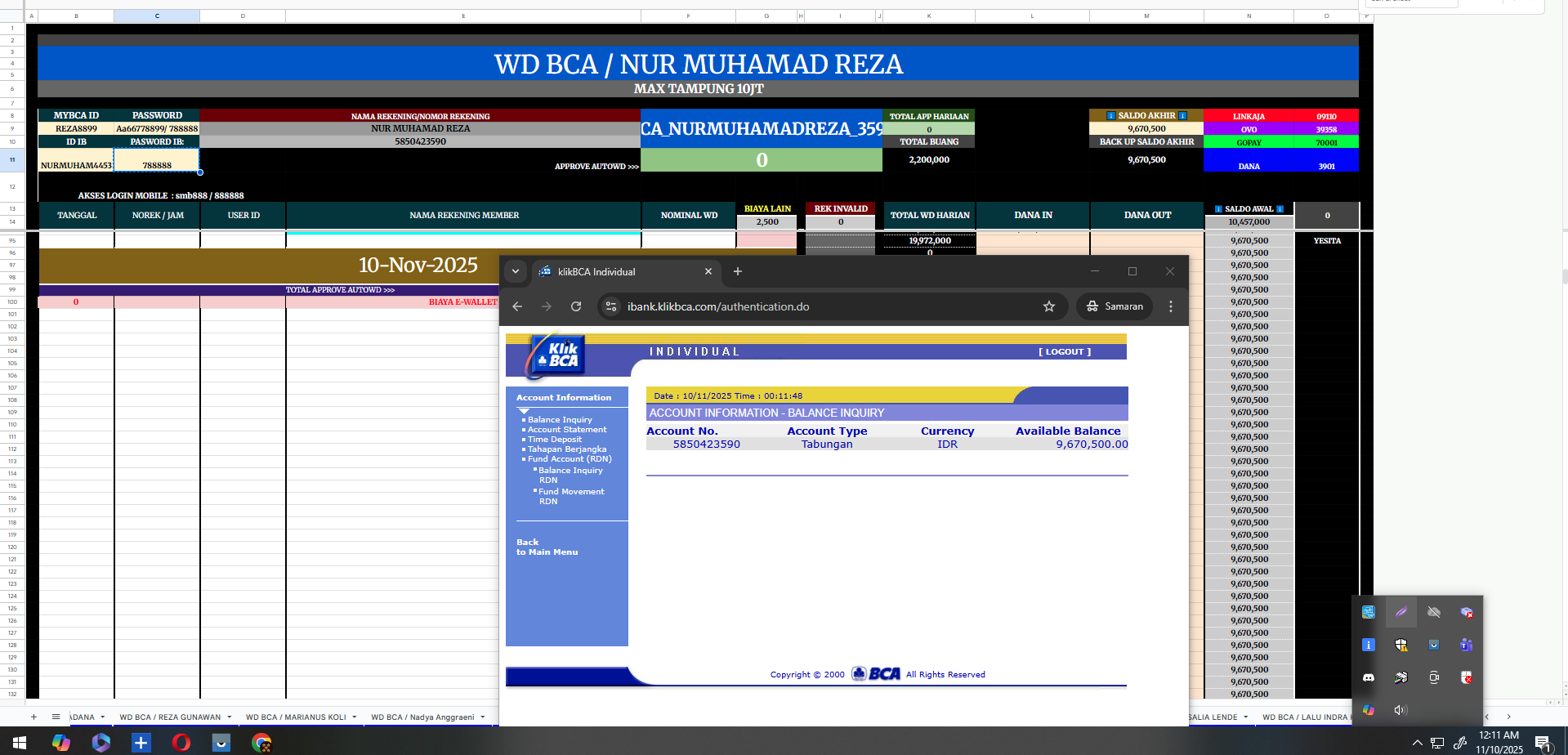Open Chrome from the taskbar
This screenshot has width=1568, height=755.
tap(261, 742)
